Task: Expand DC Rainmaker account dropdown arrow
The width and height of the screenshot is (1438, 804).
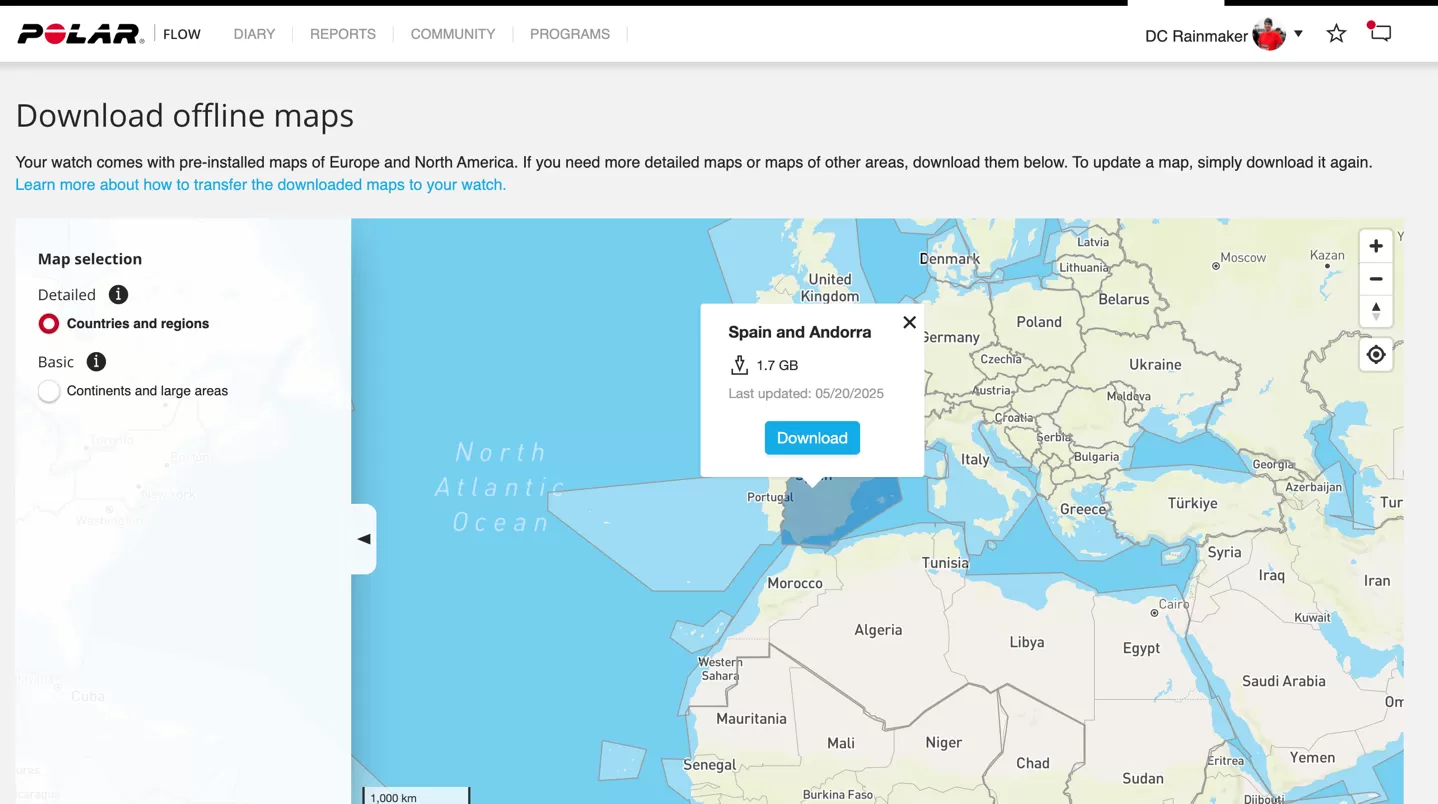Action: [1298, 34]
